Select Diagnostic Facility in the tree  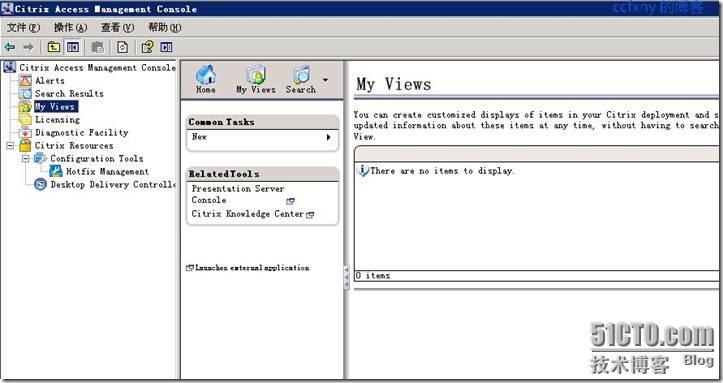tap(82, 133)
